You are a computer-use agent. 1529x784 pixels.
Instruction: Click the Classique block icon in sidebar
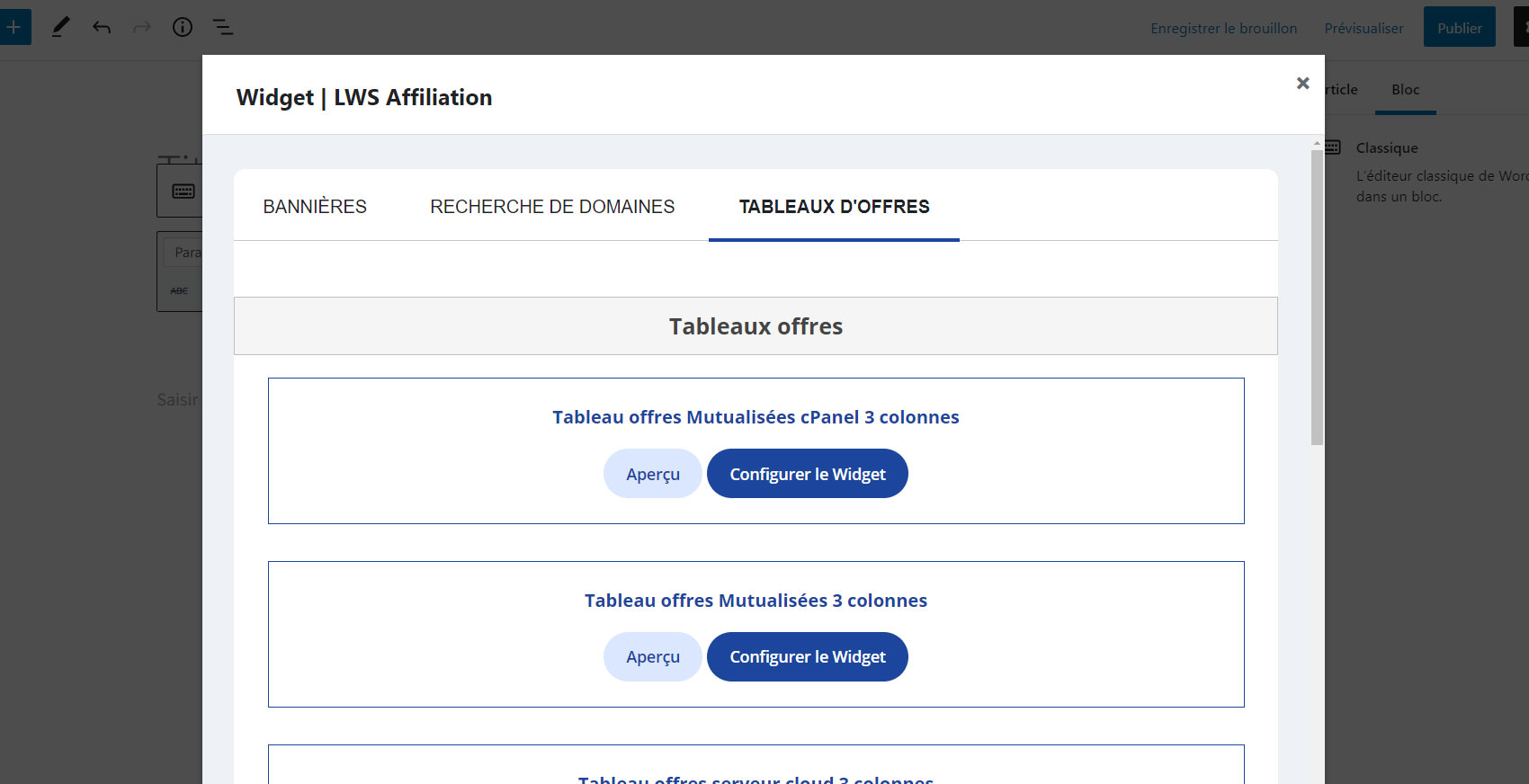(x=1333, y=147)
